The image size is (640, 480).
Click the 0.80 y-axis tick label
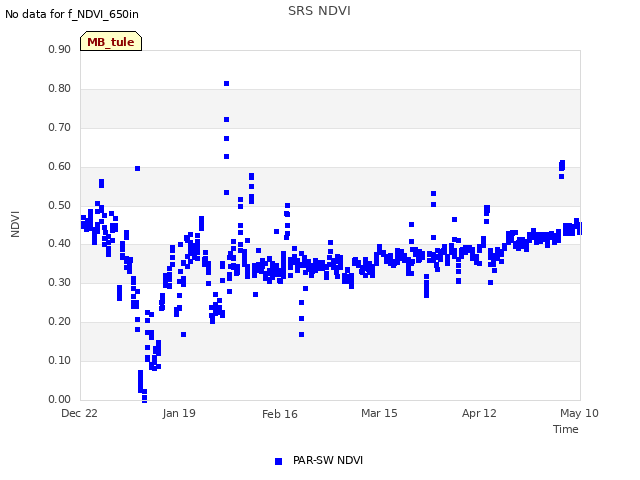(60, 89)
